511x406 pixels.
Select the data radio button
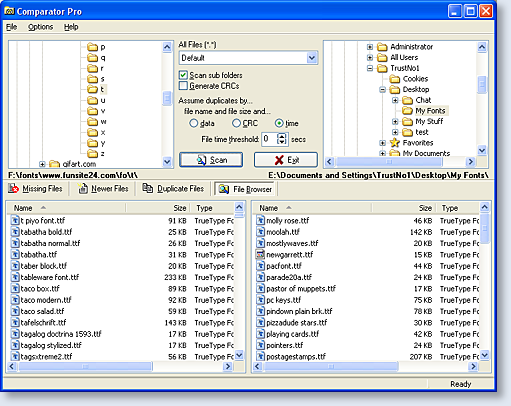(x=193, y=123)
